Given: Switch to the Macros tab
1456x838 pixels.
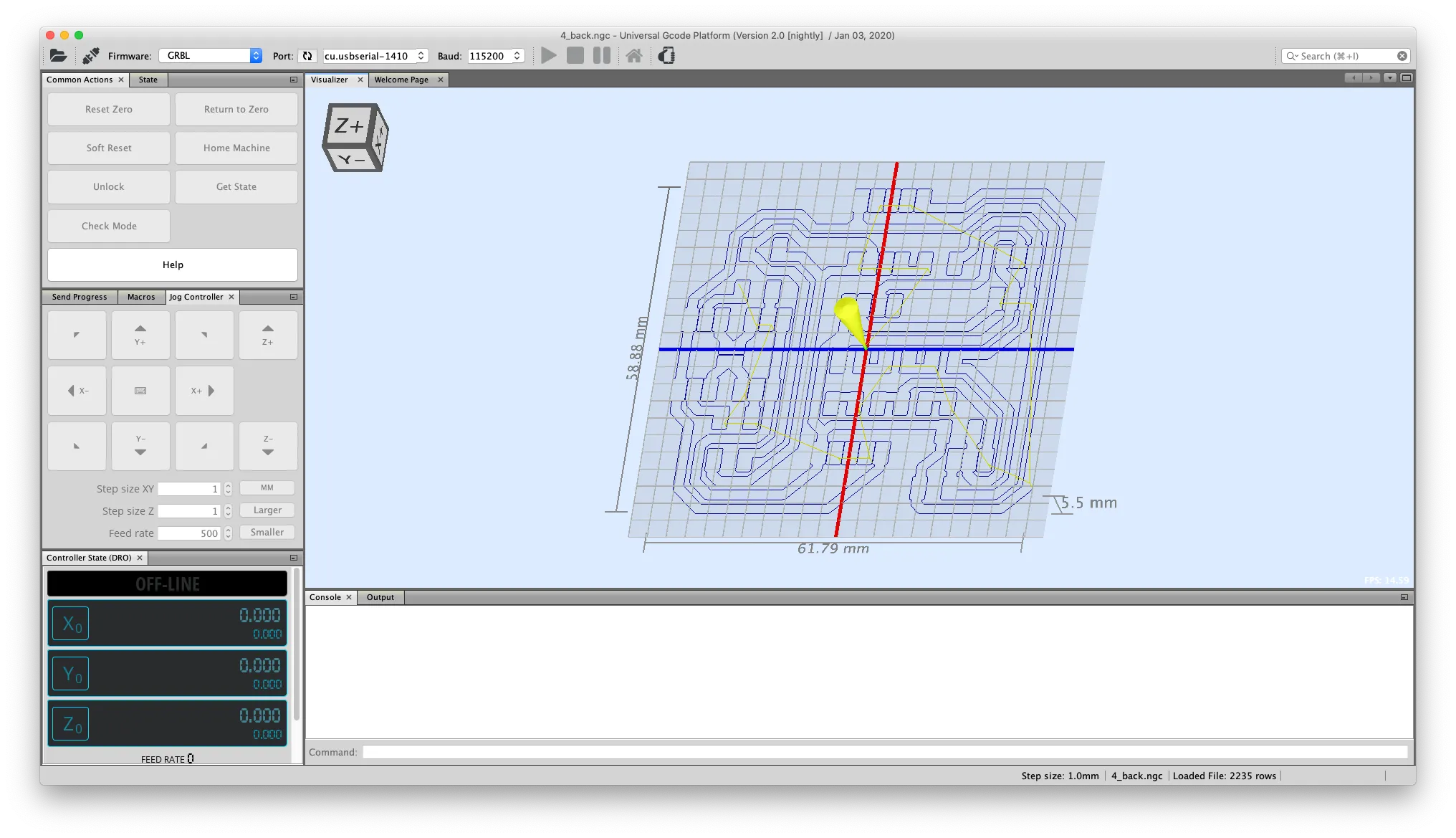Looking at the screenshot, I should click(140, 297).
